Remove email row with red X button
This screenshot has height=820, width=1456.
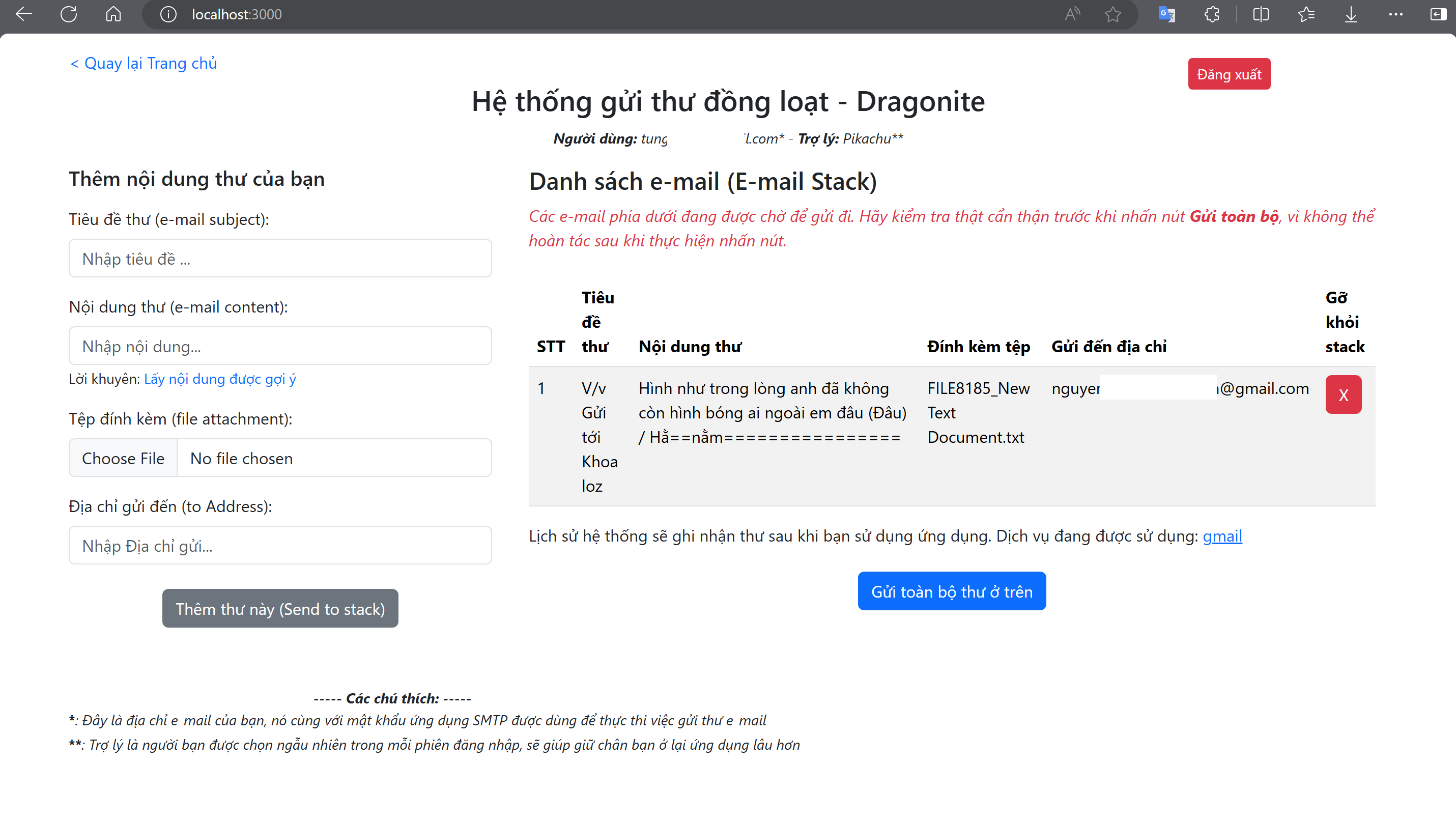1343,394
